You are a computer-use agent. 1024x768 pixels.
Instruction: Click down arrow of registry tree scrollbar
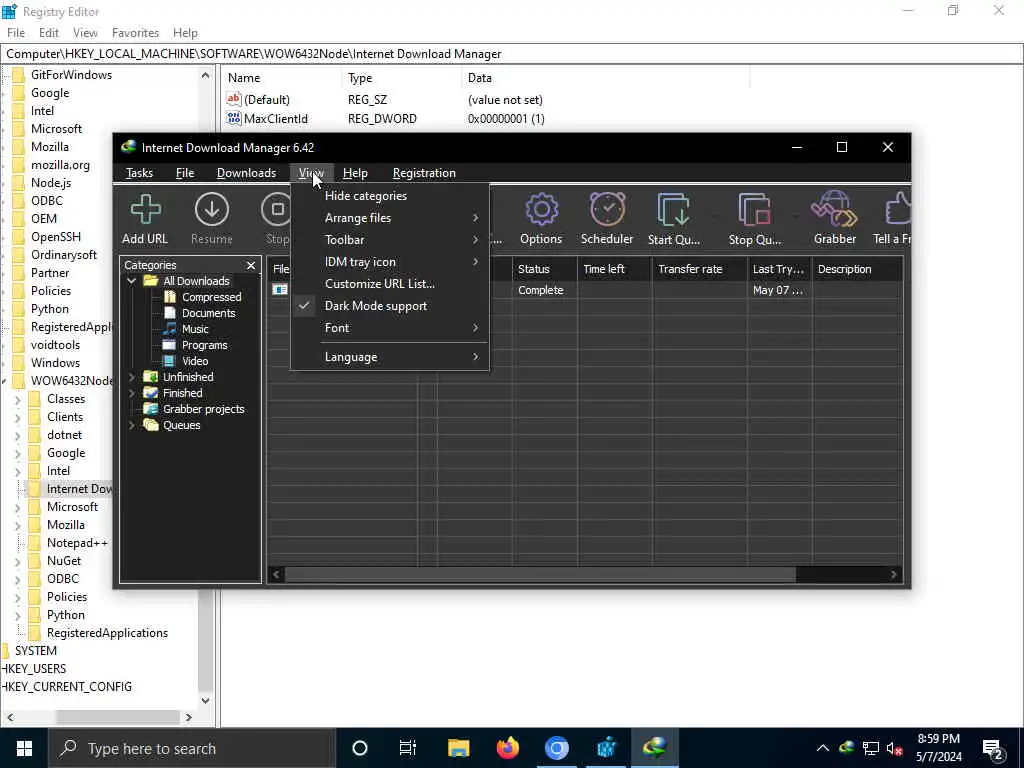click(205, 701)
